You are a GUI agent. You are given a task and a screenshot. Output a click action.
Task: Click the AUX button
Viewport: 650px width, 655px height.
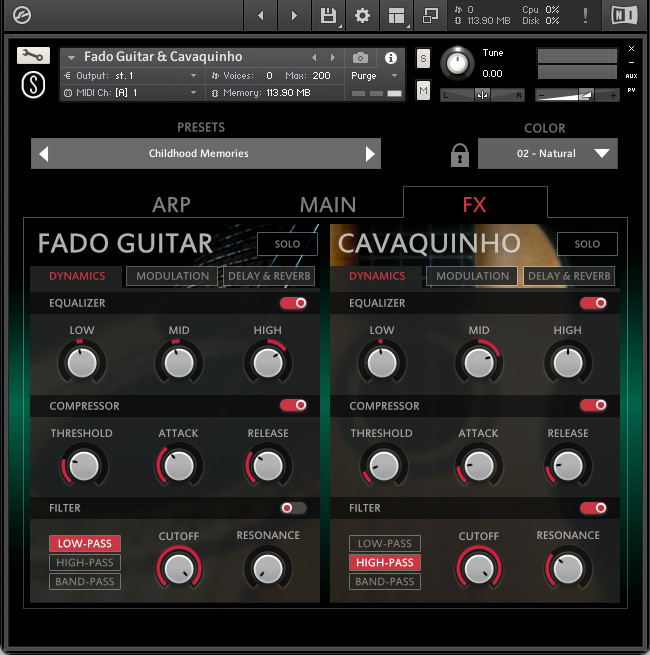pos(631,76)
